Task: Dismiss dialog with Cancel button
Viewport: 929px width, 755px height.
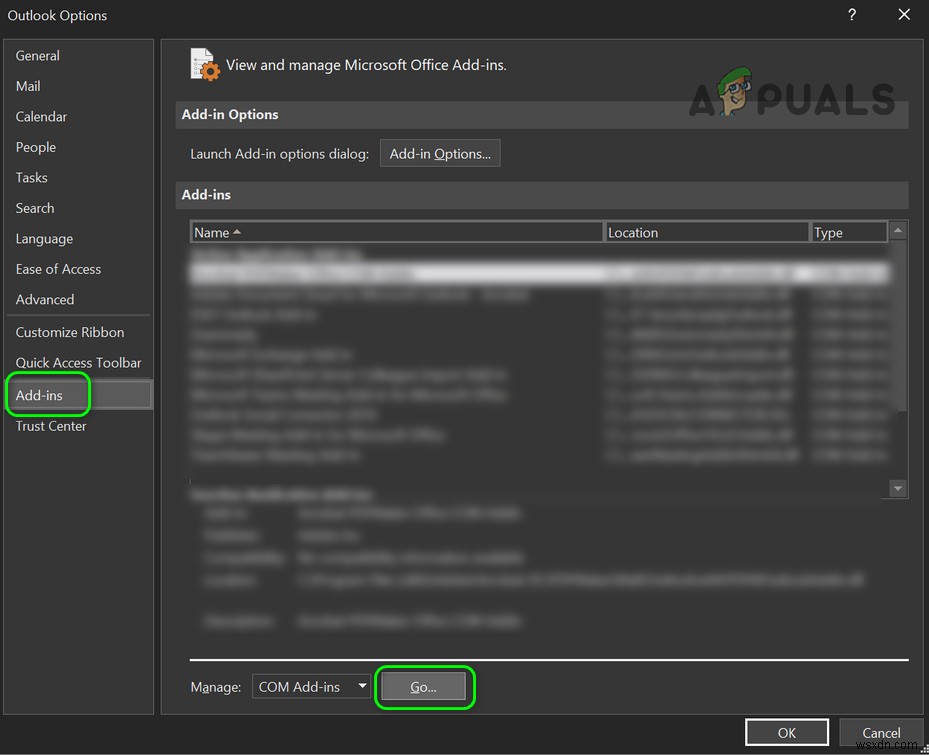Action: tap(880, 733)
